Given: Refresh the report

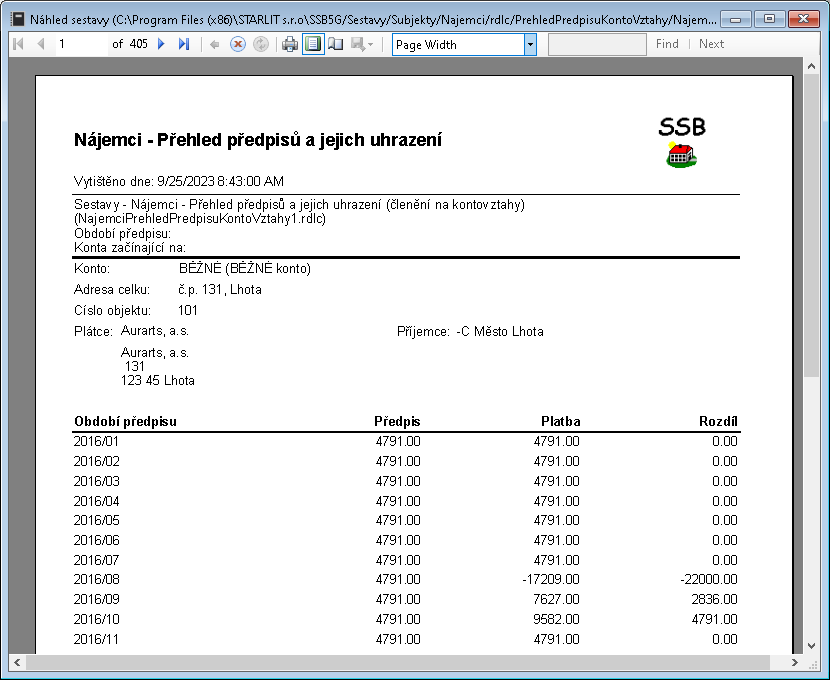Looking at the screenshot, I should tap(260, 44).
